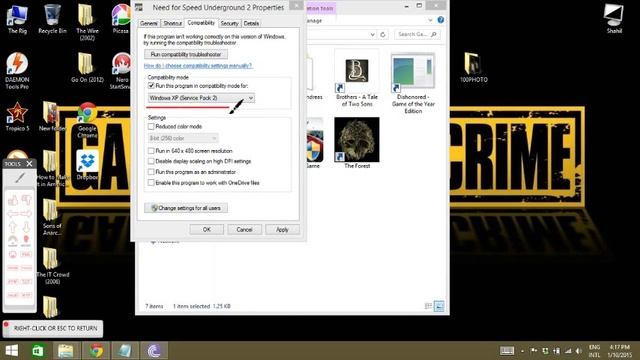Viewport: 640px width, 360px height.
Task: Select the pen tool in Tools panel
Action: [20, 178]
